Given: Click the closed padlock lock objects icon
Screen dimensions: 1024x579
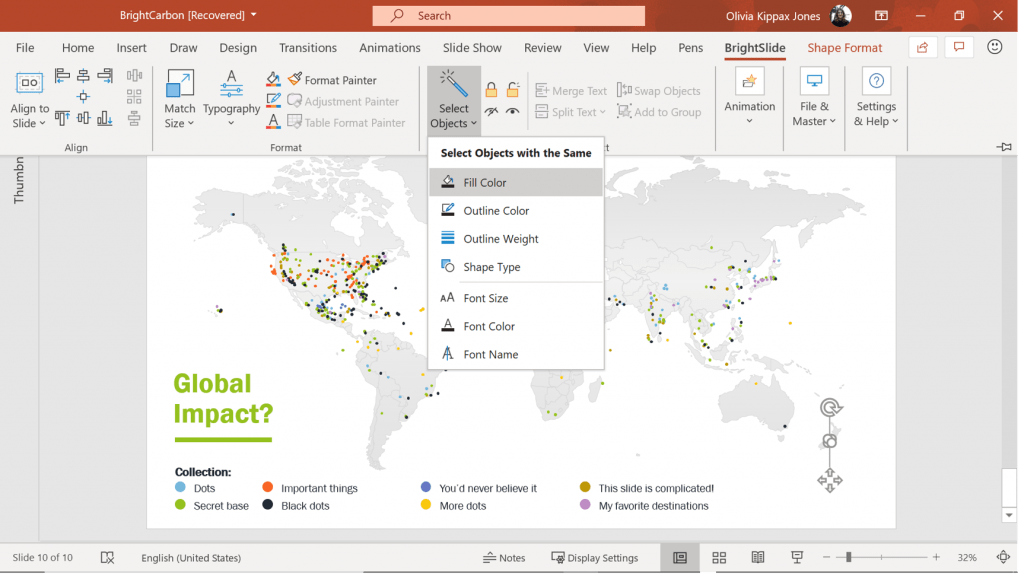Looking at the screenshot, I should (x=491, y=90).
